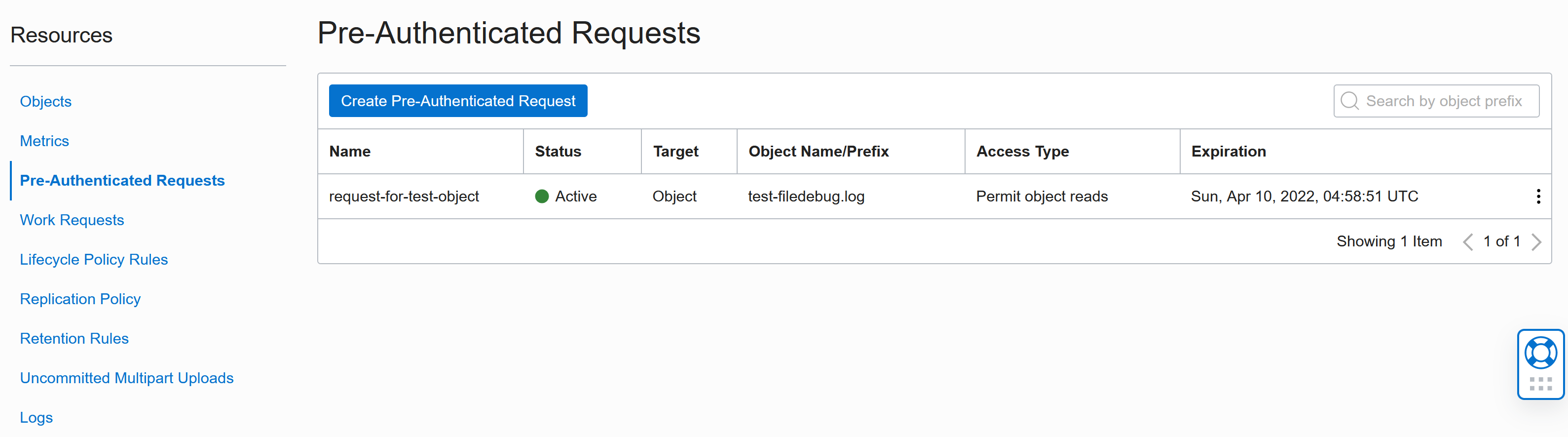The image size is (1568, 437).
Task: Click the Status column header
Action: click(558, 151)
